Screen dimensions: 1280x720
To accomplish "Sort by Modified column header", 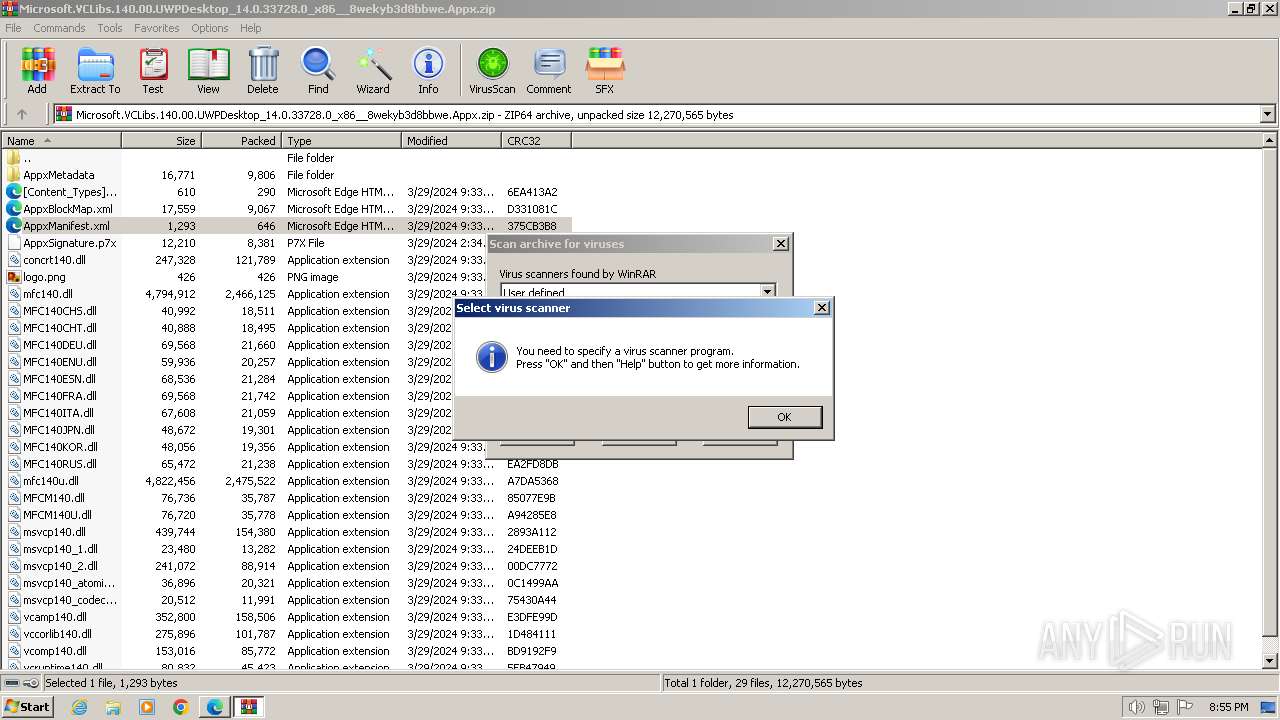I will click(x=451, y=141).
